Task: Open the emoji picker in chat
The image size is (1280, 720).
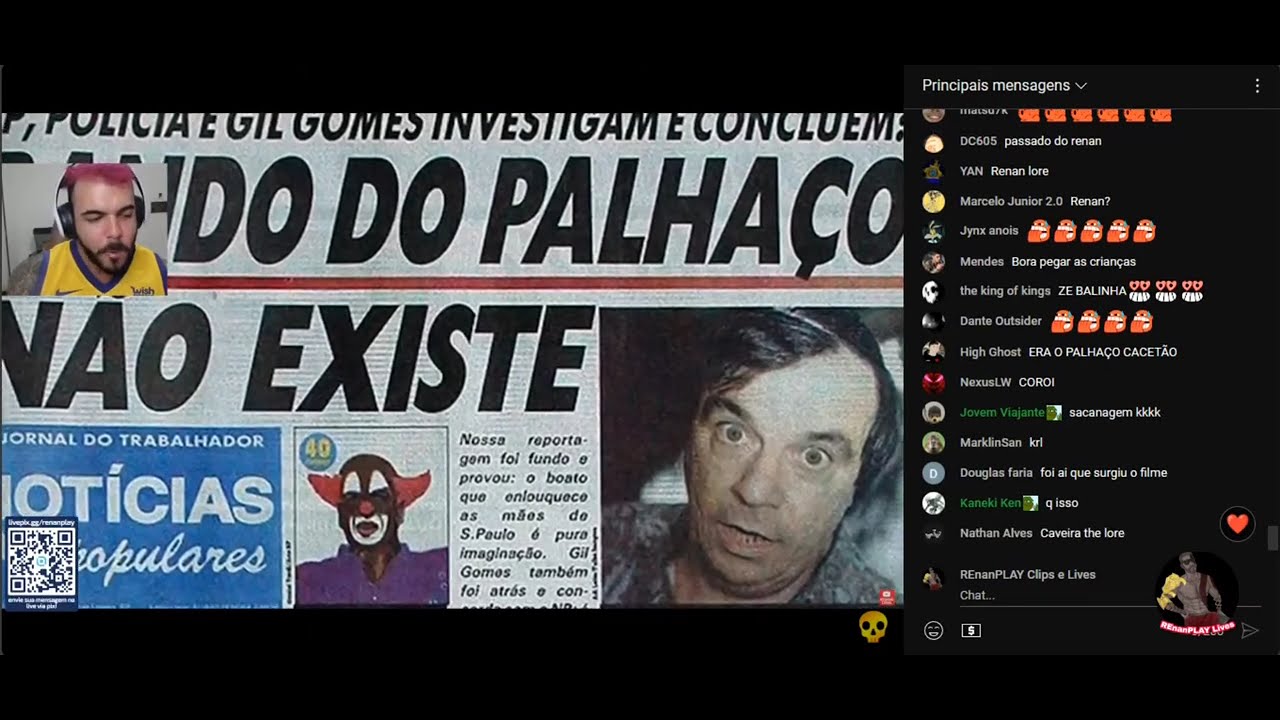Action: [x=933, y=630]
